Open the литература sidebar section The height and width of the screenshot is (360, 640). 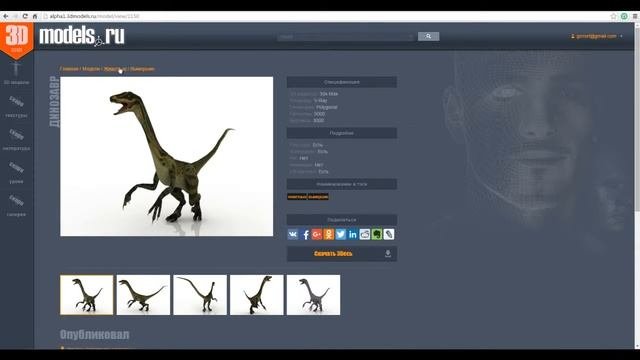click(x=16, y=140)
